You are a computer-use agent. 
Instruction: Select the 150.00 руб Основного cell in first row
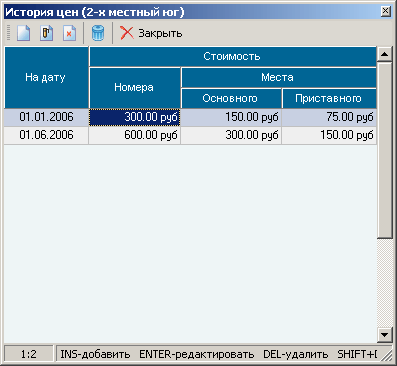(x=231, y=117)
